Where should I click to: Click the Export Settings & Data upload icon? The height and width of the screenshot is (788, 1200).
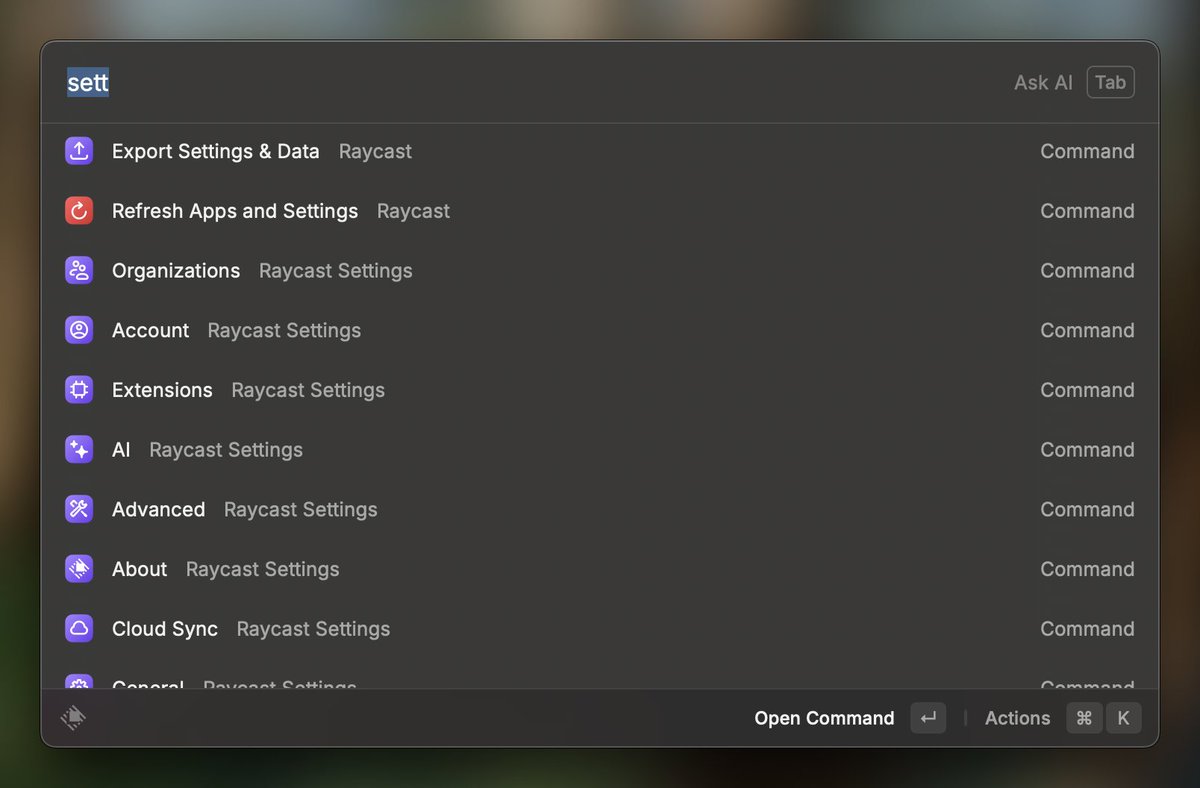pos(79,151)
